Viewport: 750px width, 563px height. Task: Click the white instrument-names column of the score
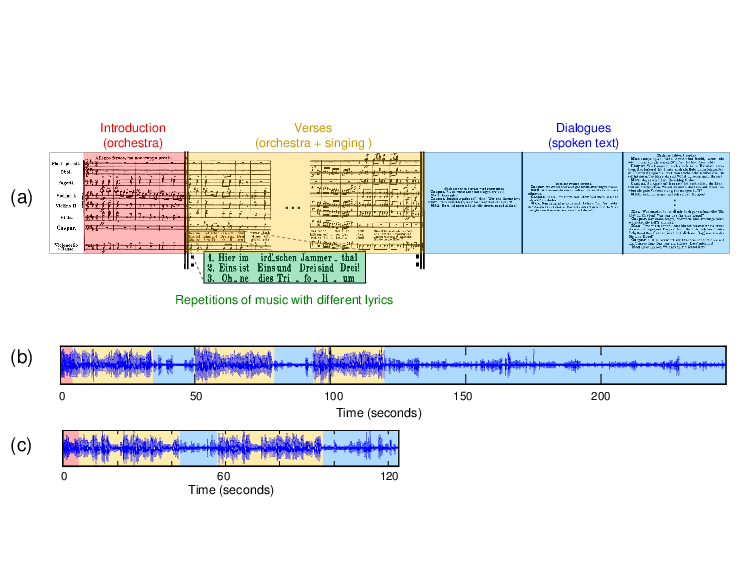click(66, 202)
